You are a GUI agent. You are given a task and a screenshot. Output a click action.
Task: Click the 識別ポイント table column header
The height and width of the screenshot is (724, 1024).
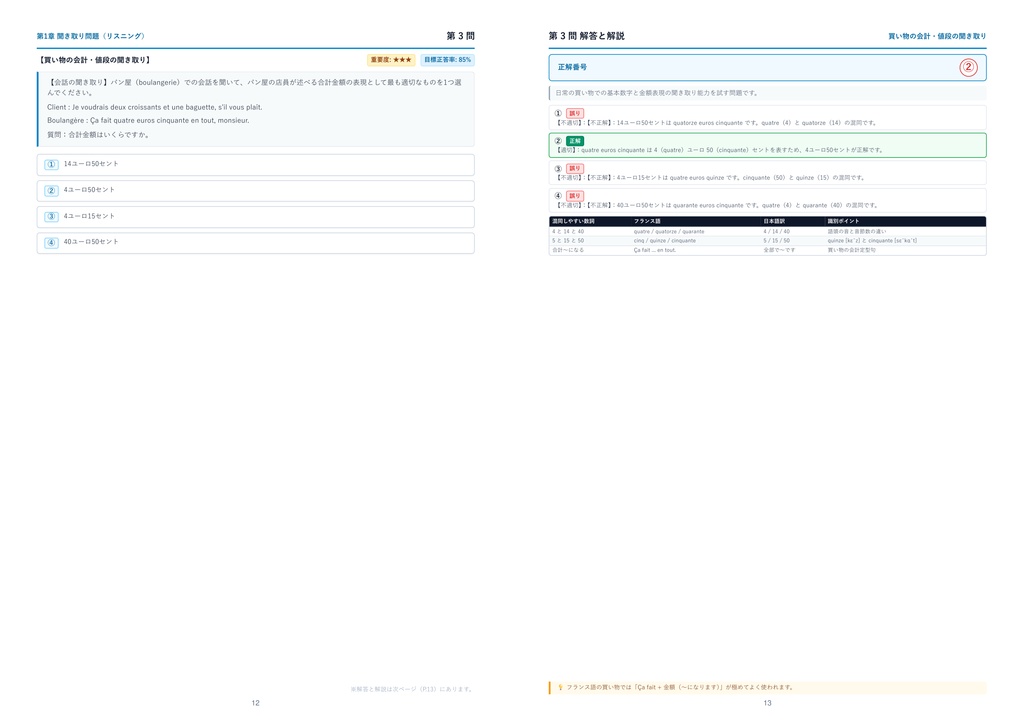[844, 221]
